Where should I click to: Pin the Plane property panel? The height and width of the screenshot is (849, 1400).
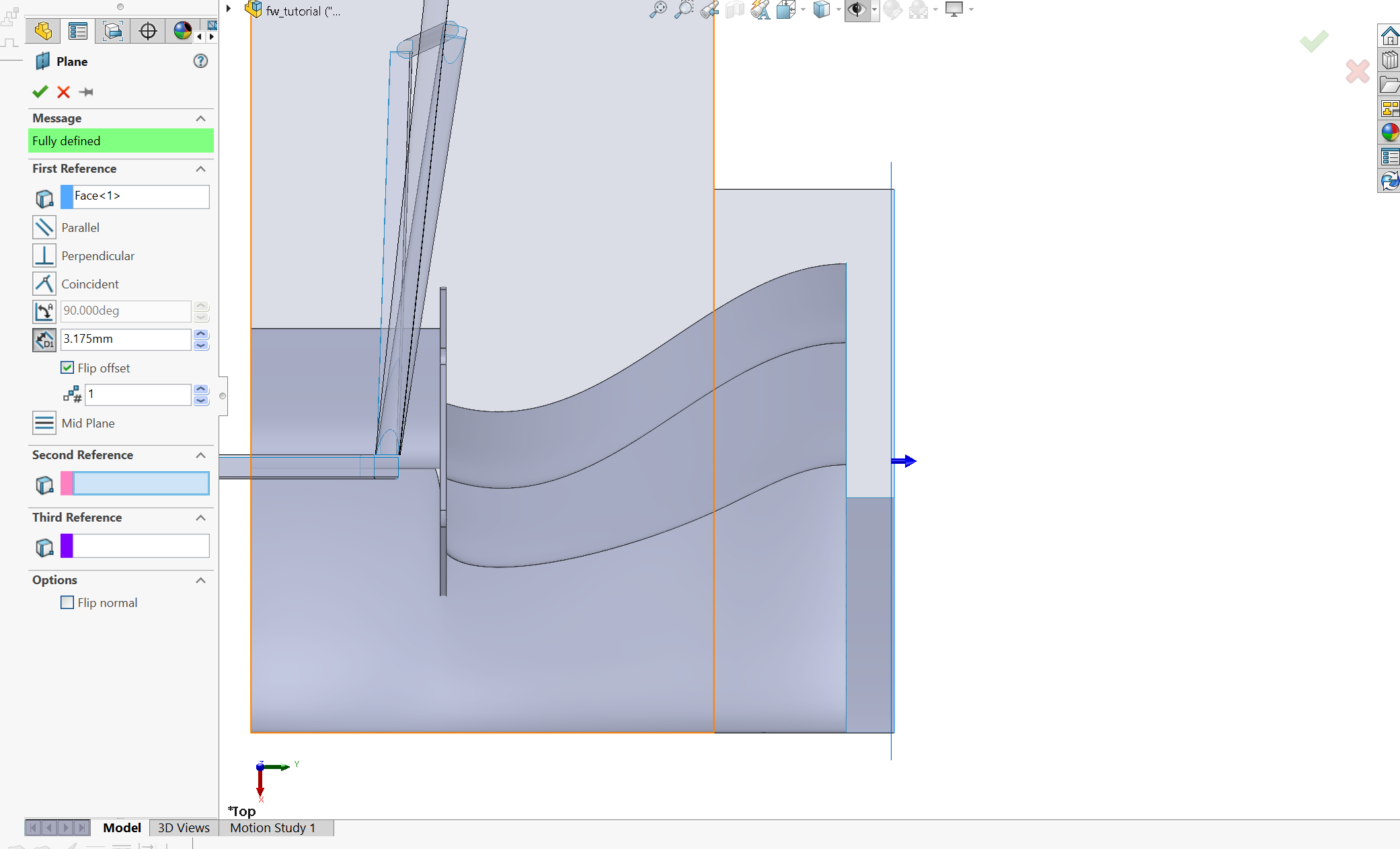[86, 92]
